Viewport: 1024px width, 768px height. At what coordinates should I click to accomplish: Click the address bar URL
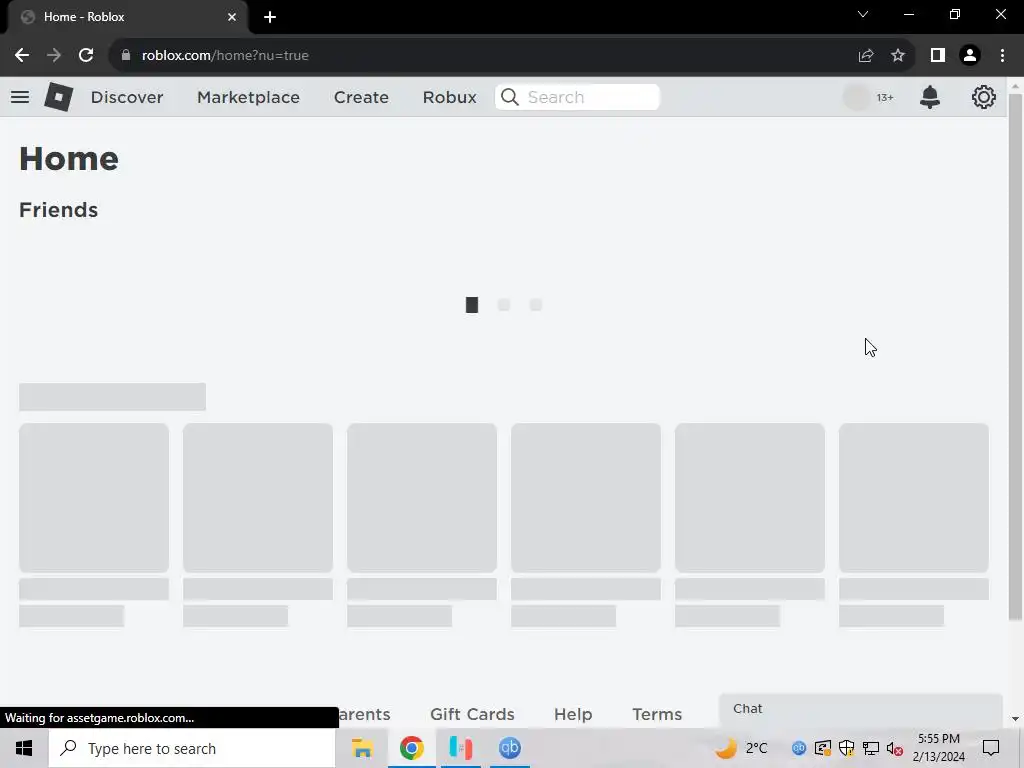coord(225,56)
